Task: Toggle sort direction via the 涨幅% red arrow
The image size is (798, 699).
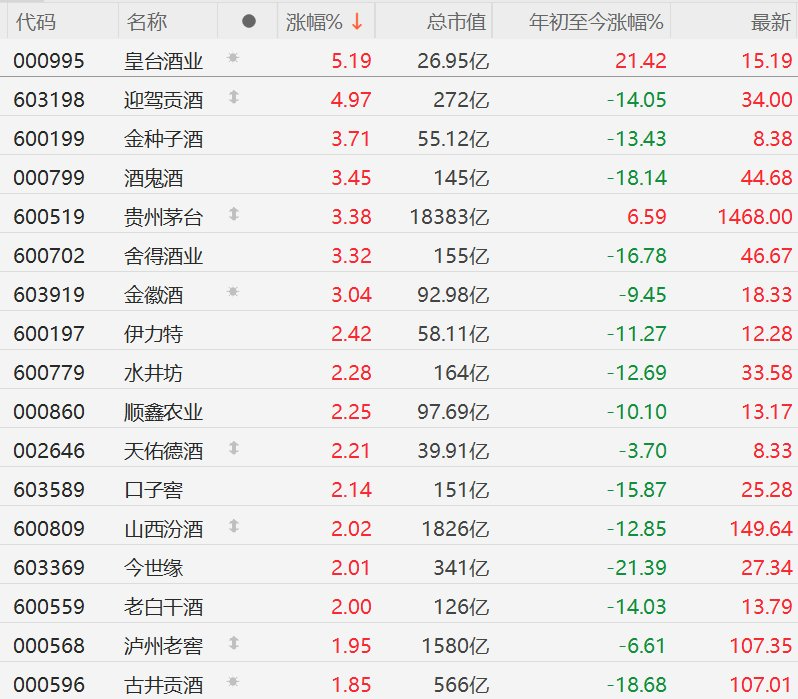Action: click(357, 21)
